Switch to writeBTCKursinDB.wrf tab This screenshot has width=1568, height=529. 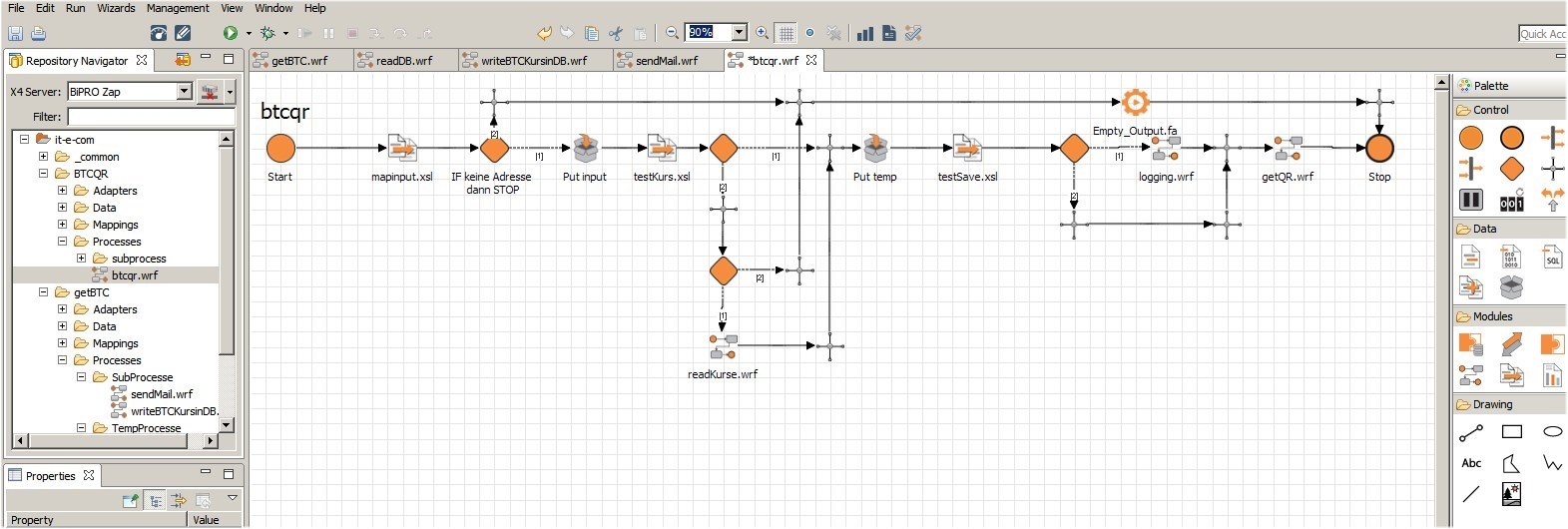coord(533,61)
